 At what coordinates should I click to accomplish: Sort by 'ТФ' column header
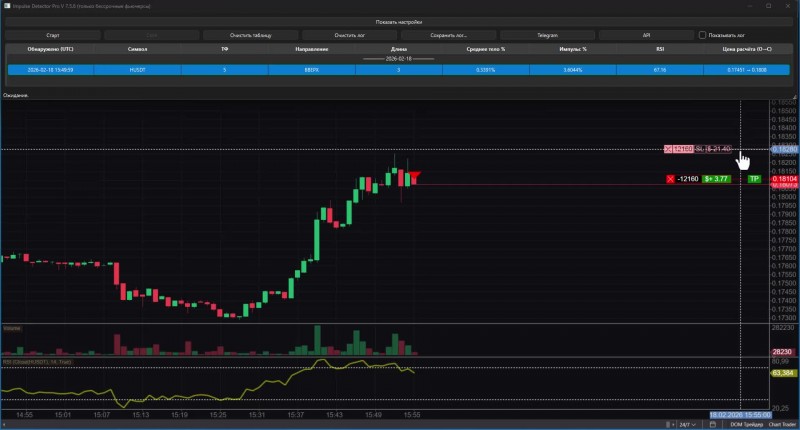pos(224,49)
